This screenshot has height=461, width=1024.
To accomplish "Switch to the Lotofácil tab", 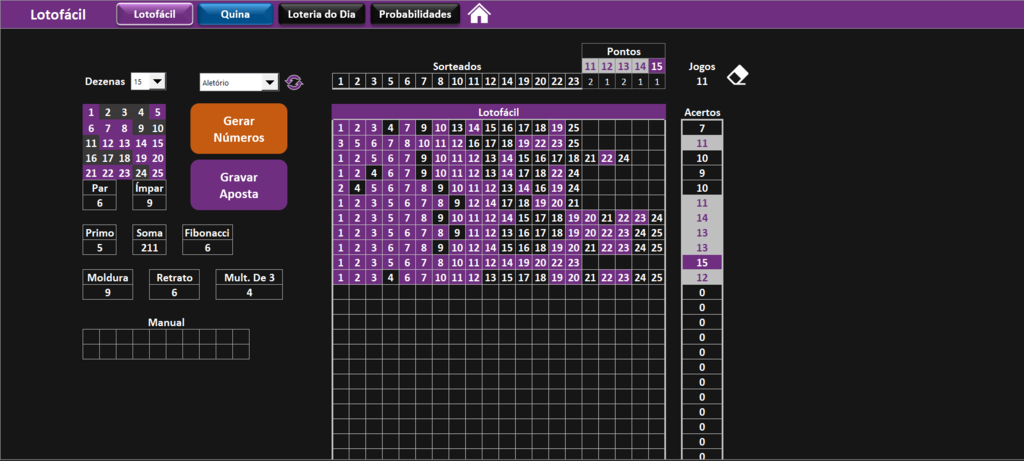I will 155,14.
